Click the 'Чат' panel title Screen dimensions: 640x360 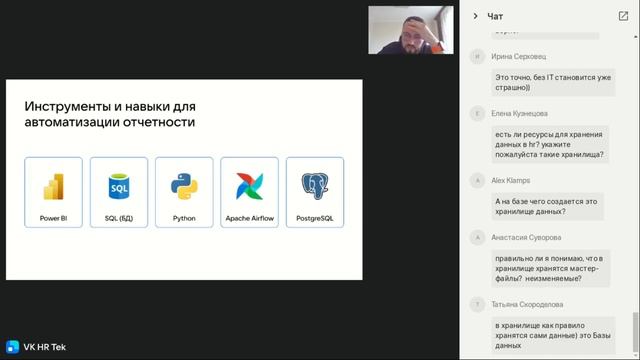495,16
